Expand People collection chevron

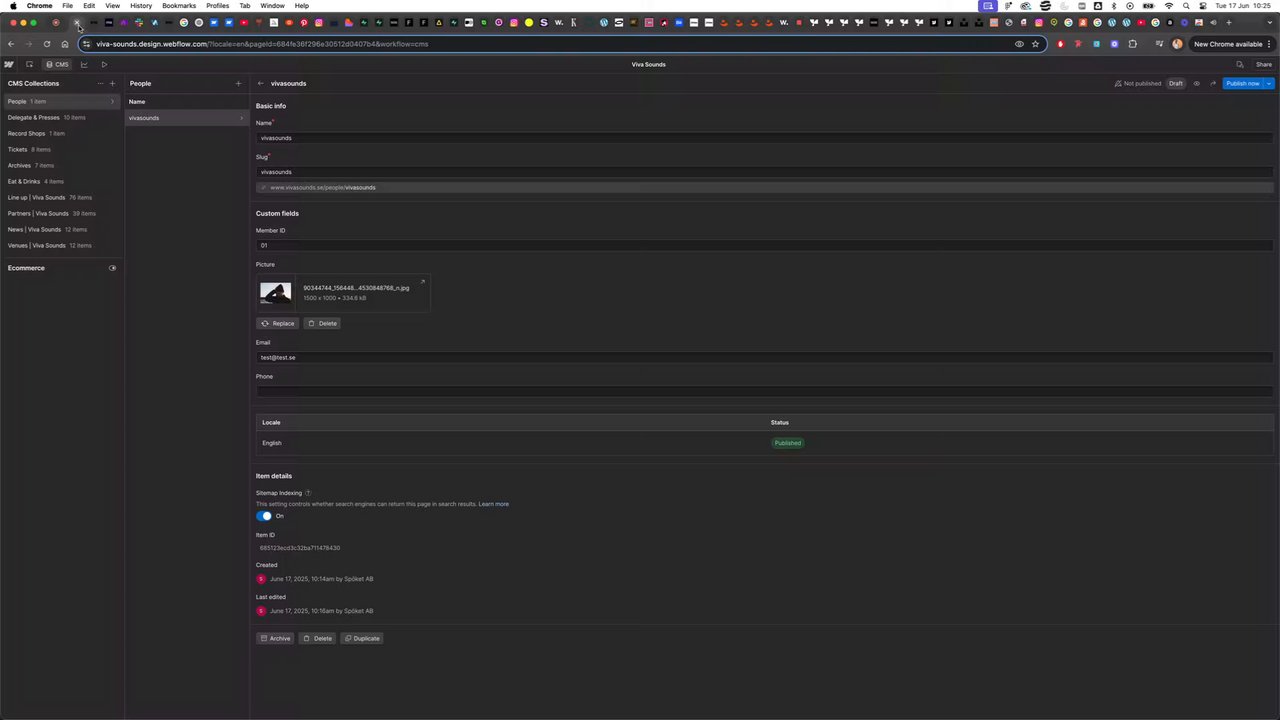point(112,102)
